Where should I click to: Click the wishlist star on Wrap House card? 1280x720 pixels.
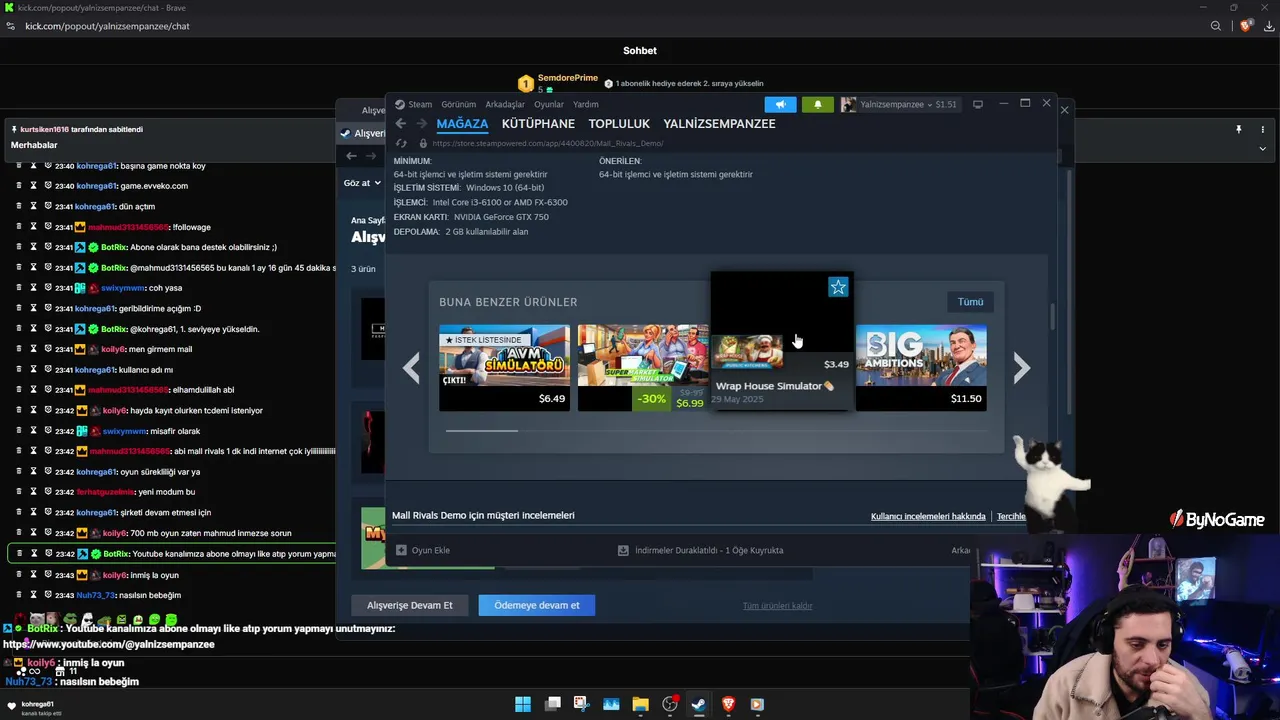coord(838,288)
